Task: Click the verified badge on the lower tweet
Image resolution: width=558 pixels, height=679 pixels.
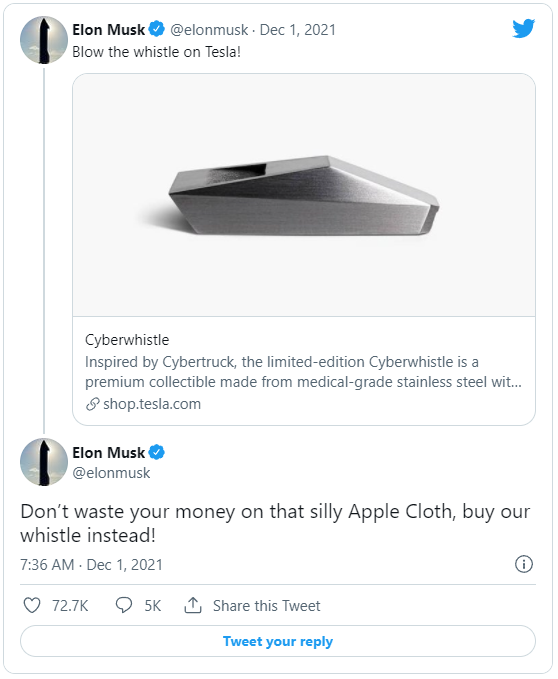Action: 157,452
